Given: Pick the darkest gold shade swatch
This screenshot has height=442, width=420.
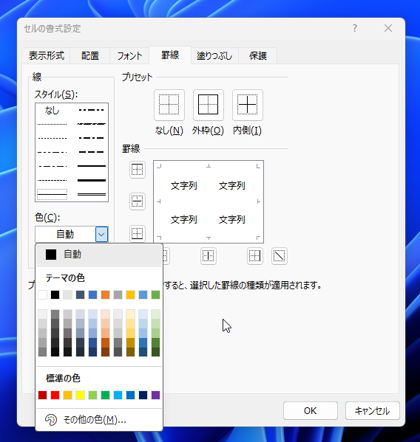Looking at the screenshot, I should pos(130,352).
